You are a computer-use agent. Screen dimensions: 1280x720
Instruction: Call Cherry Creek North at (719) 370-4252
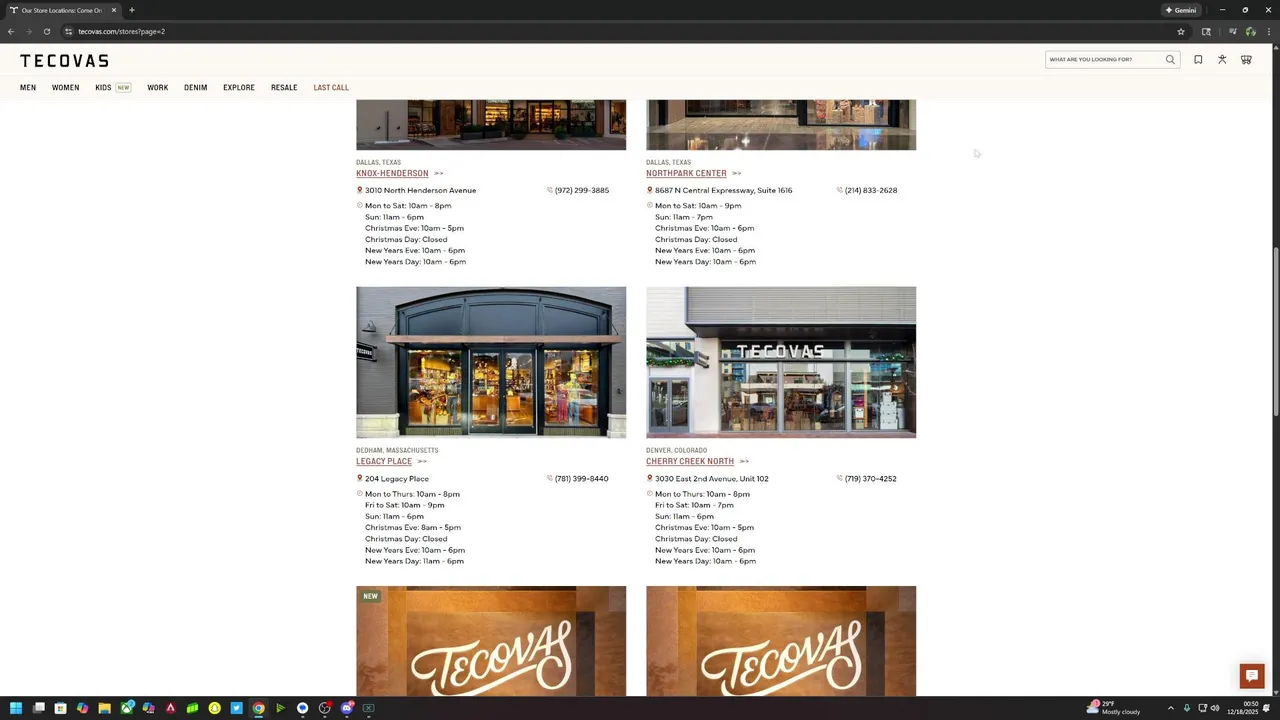(x=871, y=479)
